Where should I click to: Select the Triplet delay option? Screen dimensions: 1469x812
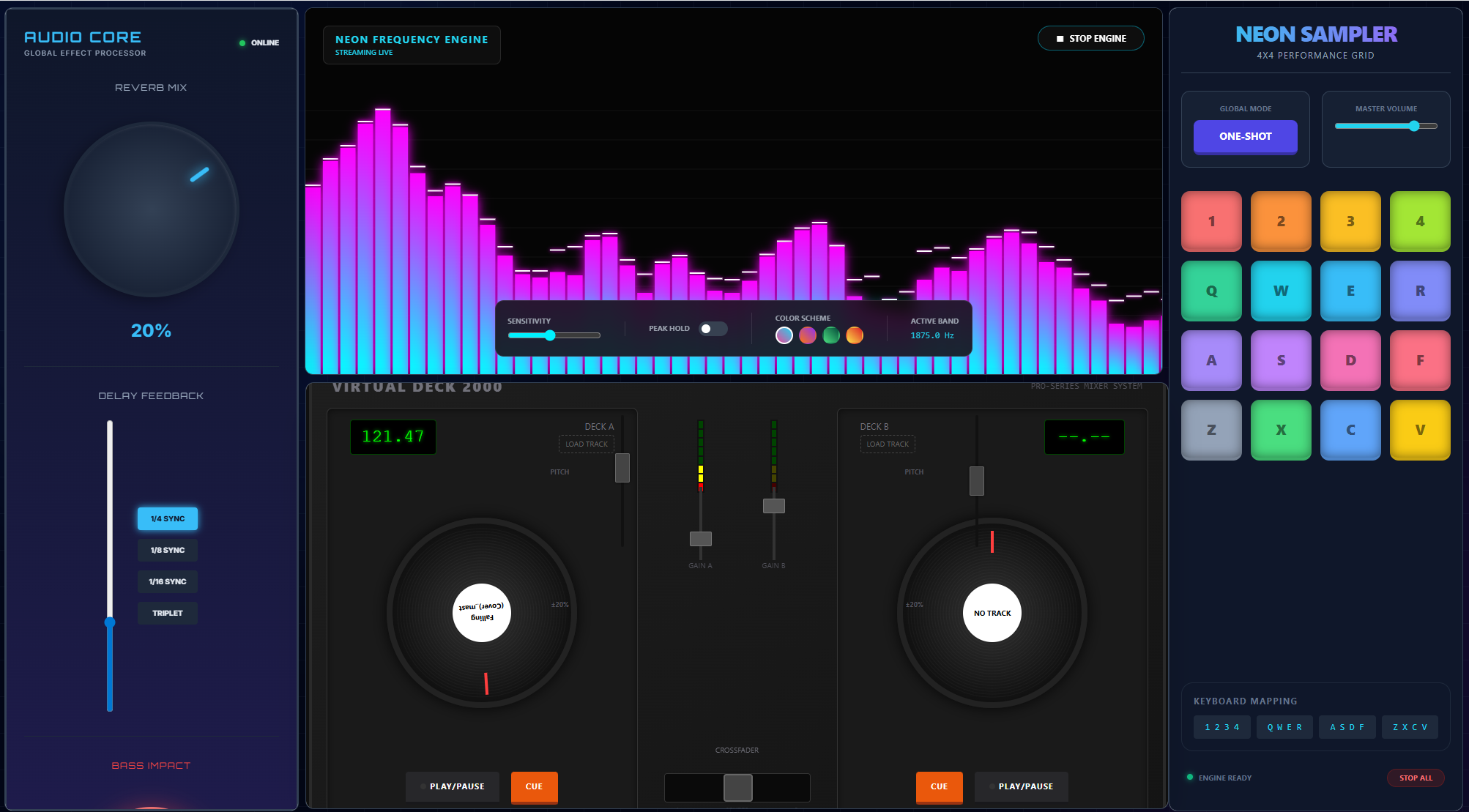click(168, 613)
